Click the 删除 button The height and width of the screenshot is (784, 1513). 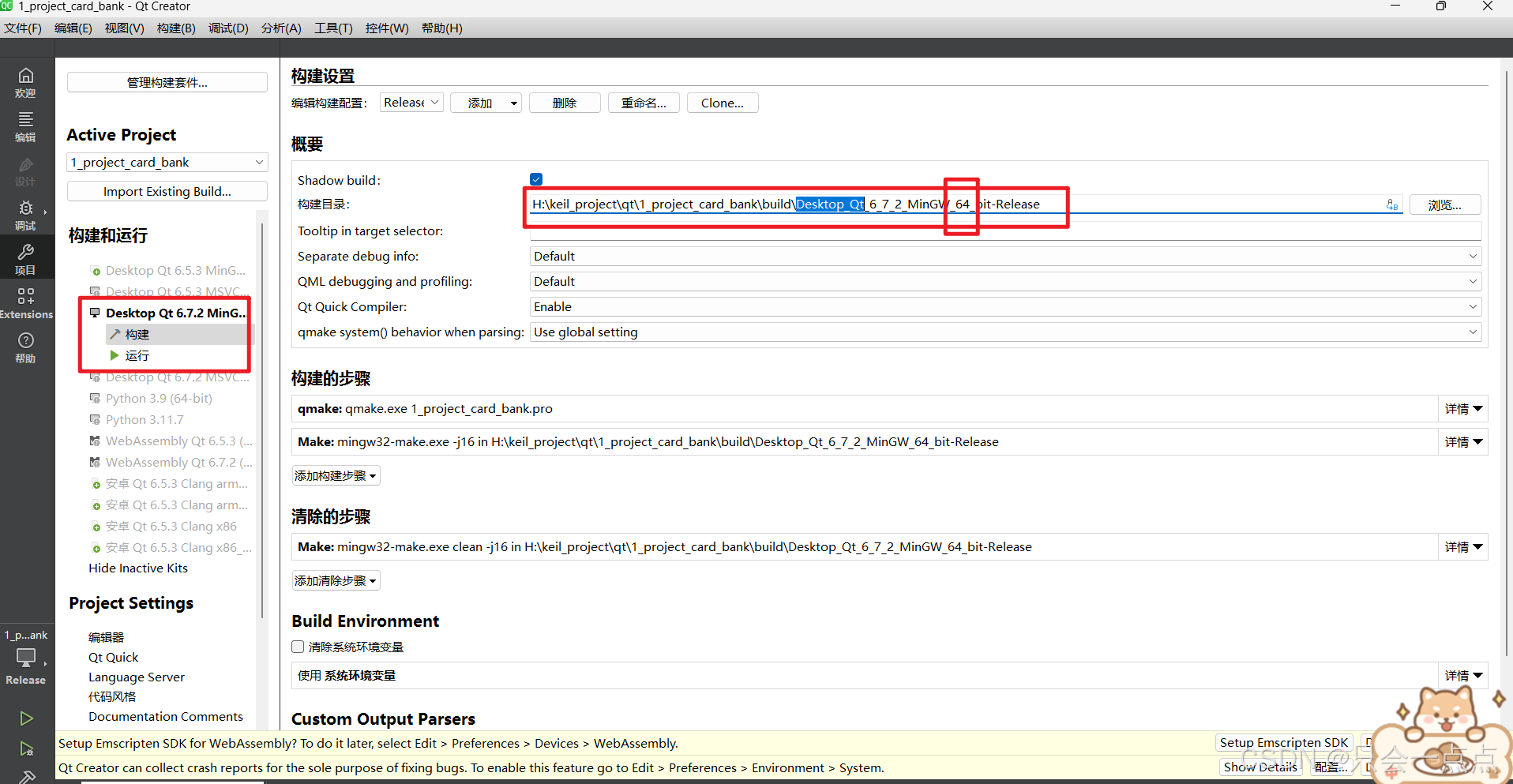pos(565,103)
